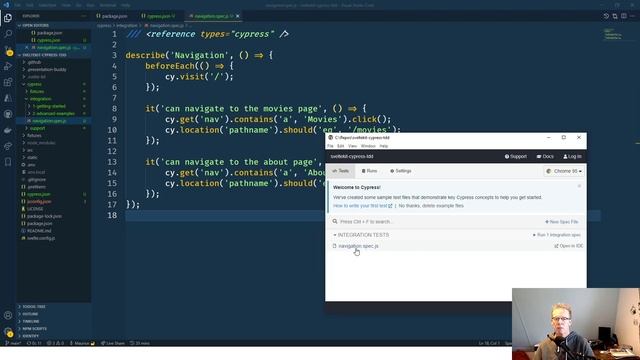Click Run 1 integration spec
This screenshot has height=360, width=640.
pos(557,235)
